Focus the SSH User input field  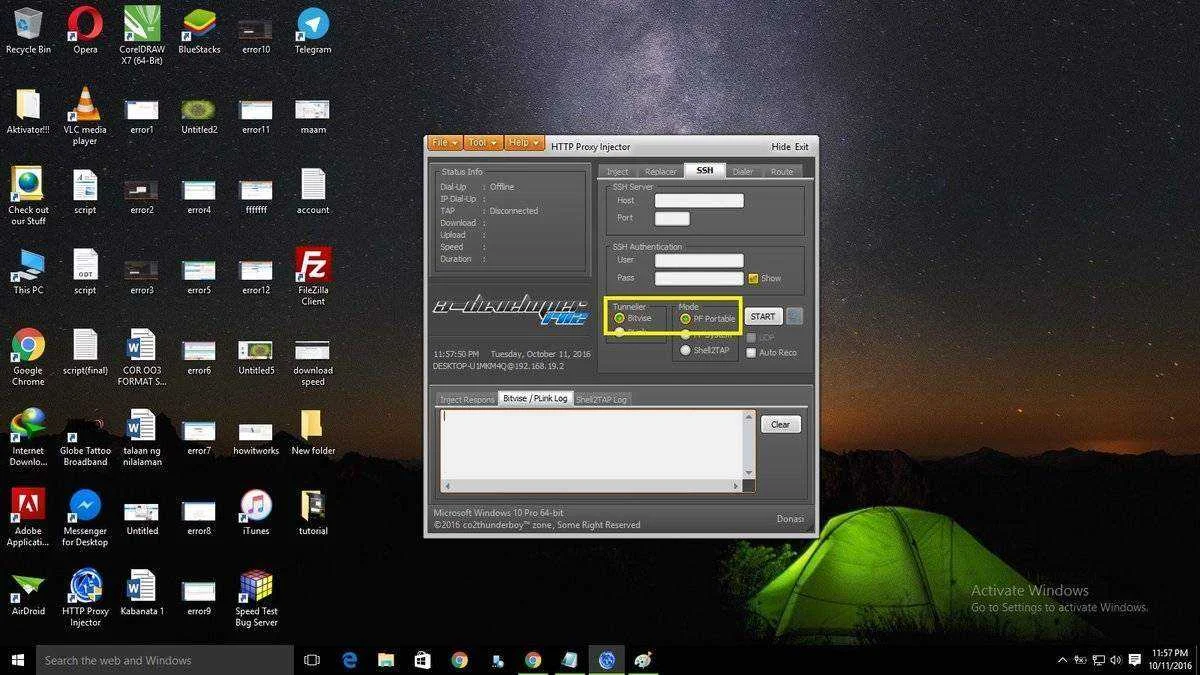[699, 260]
